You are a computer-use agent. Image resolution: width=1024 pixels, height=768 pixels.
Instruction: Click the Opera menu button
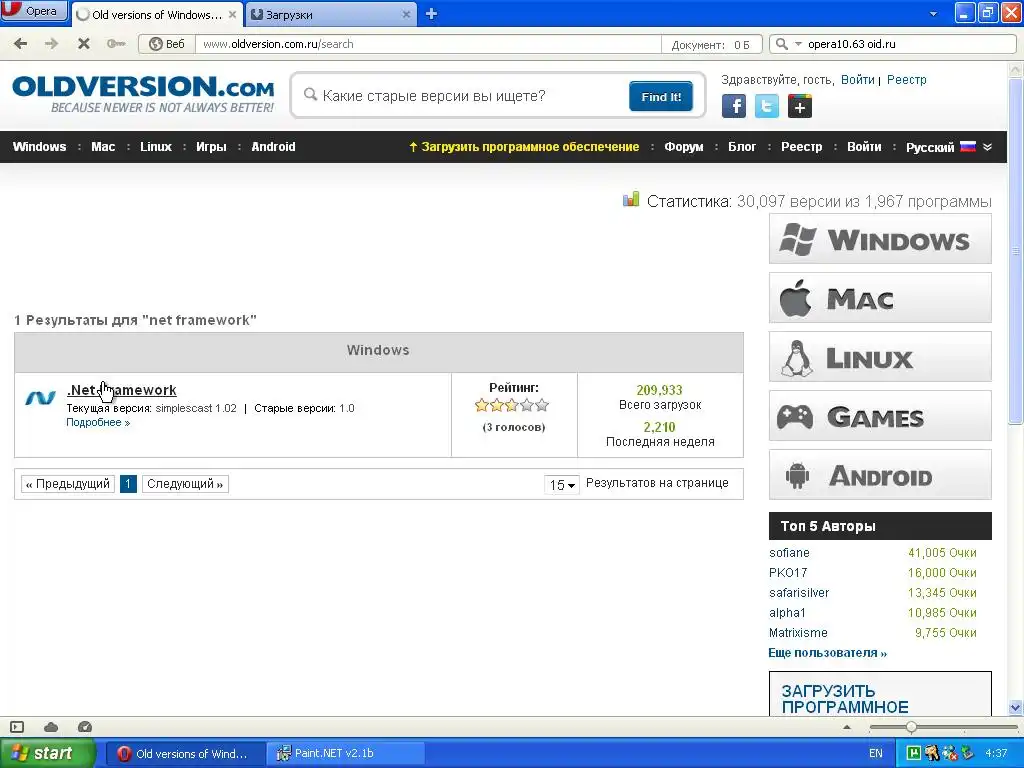(34, 11)
